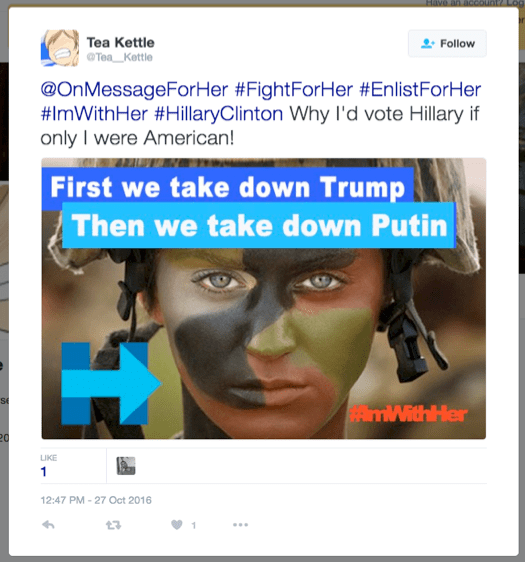Open Tea Kettle's profile avatar
The width and height of the screenshot is (525, 562).
[x=59, y=48]
